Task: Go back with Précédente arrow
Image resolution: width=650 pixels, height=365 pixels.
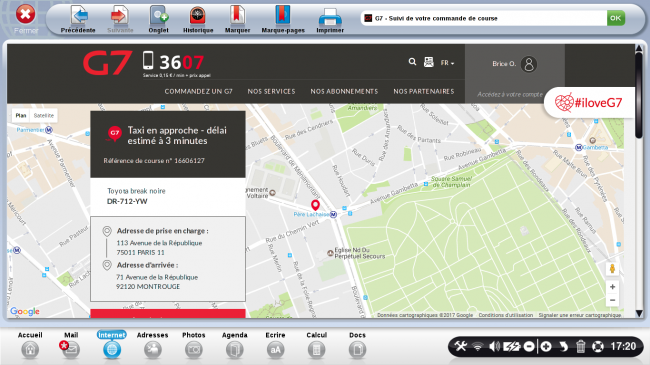Action: coord(78,16)
